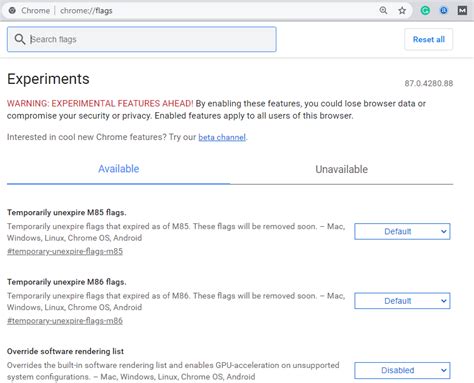Screen dimensions: 474x383
Task: Switch to the Unavailable tab
Action: click(x=342, y=169)
